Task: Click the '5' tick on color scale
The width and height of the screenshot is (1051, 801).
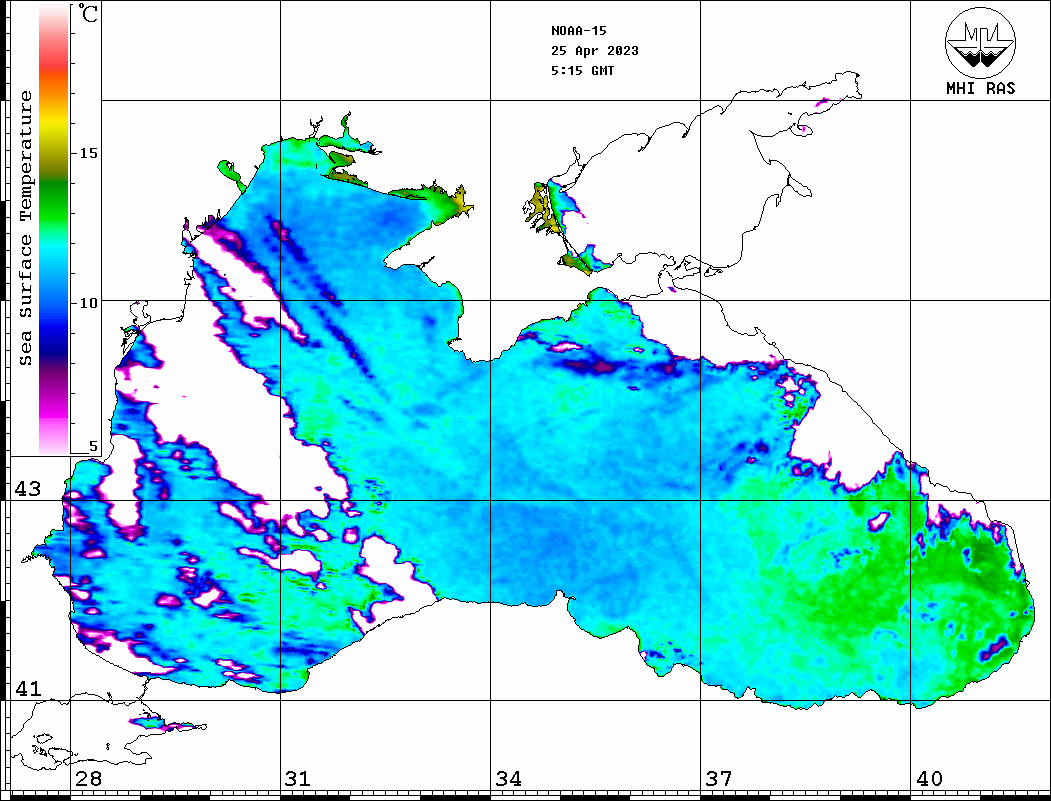Action: tap(93, 446)
